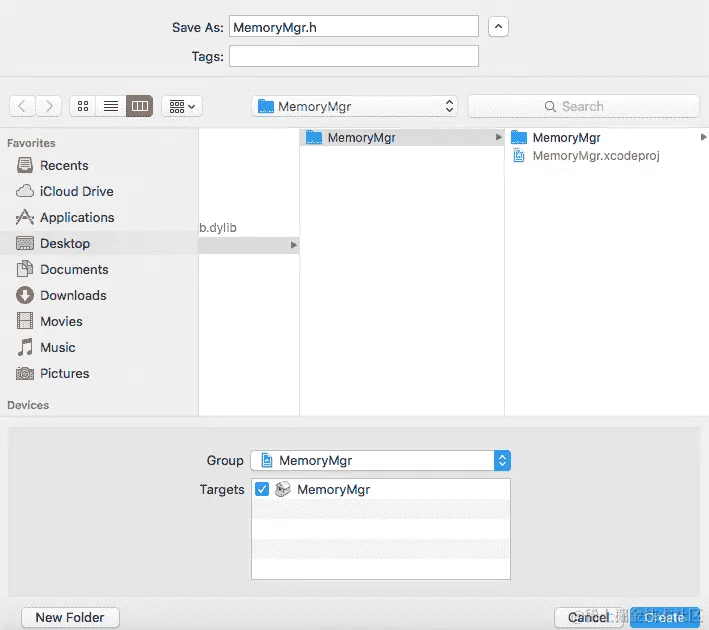Click the Tags input field
This screenshot has height=630, width=709.
pos(354,56)
